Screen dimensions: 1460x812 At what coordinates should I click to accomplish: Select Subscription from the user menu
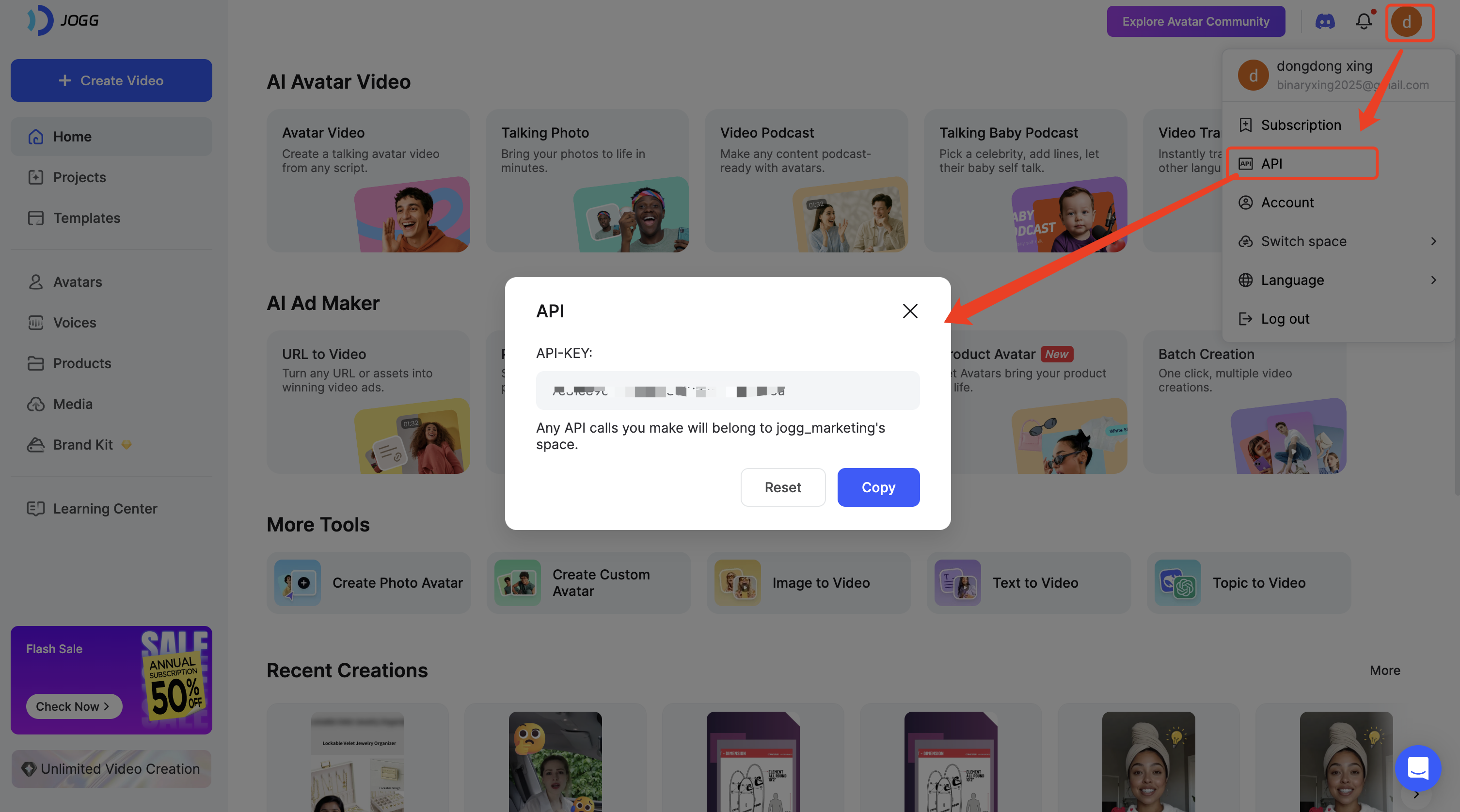coord(1338,125)
